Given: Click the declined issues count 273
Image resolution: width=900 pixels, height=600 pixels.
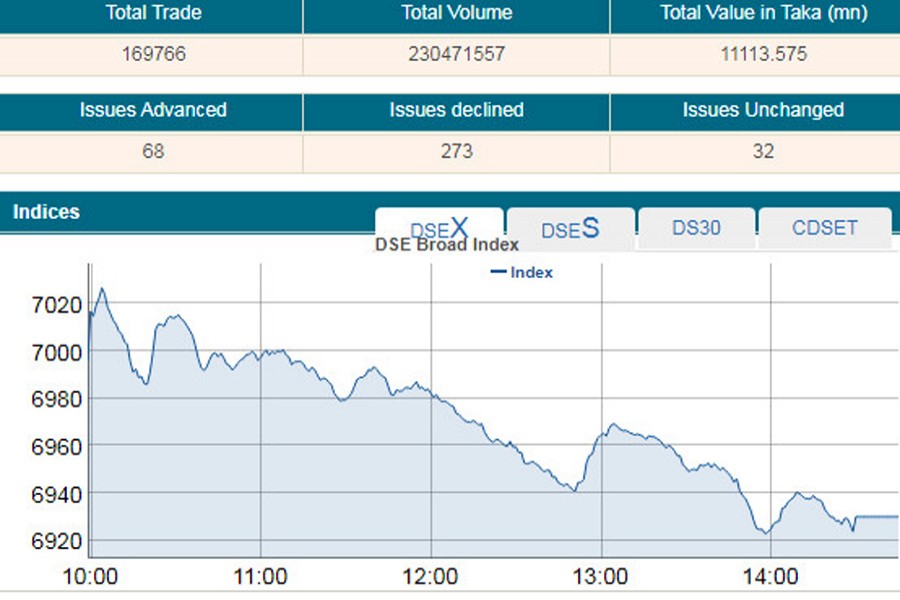Looking at the screenshot, I should point(456,152).
